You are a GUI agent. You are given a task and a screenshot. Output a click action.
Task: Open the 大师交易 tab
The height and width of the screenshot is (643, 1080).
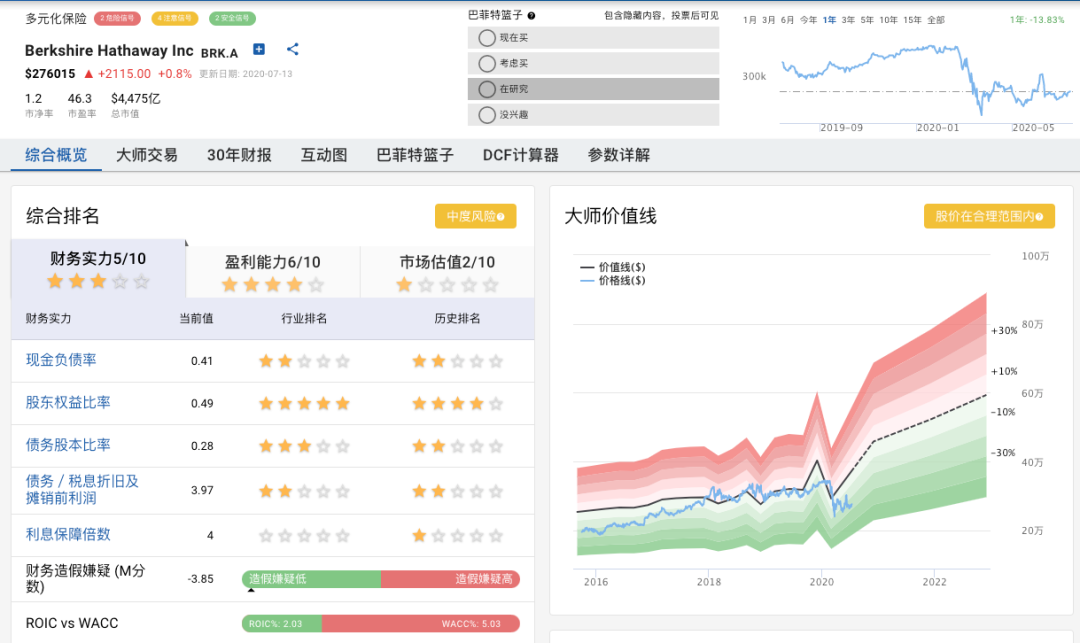pos(147,155)
